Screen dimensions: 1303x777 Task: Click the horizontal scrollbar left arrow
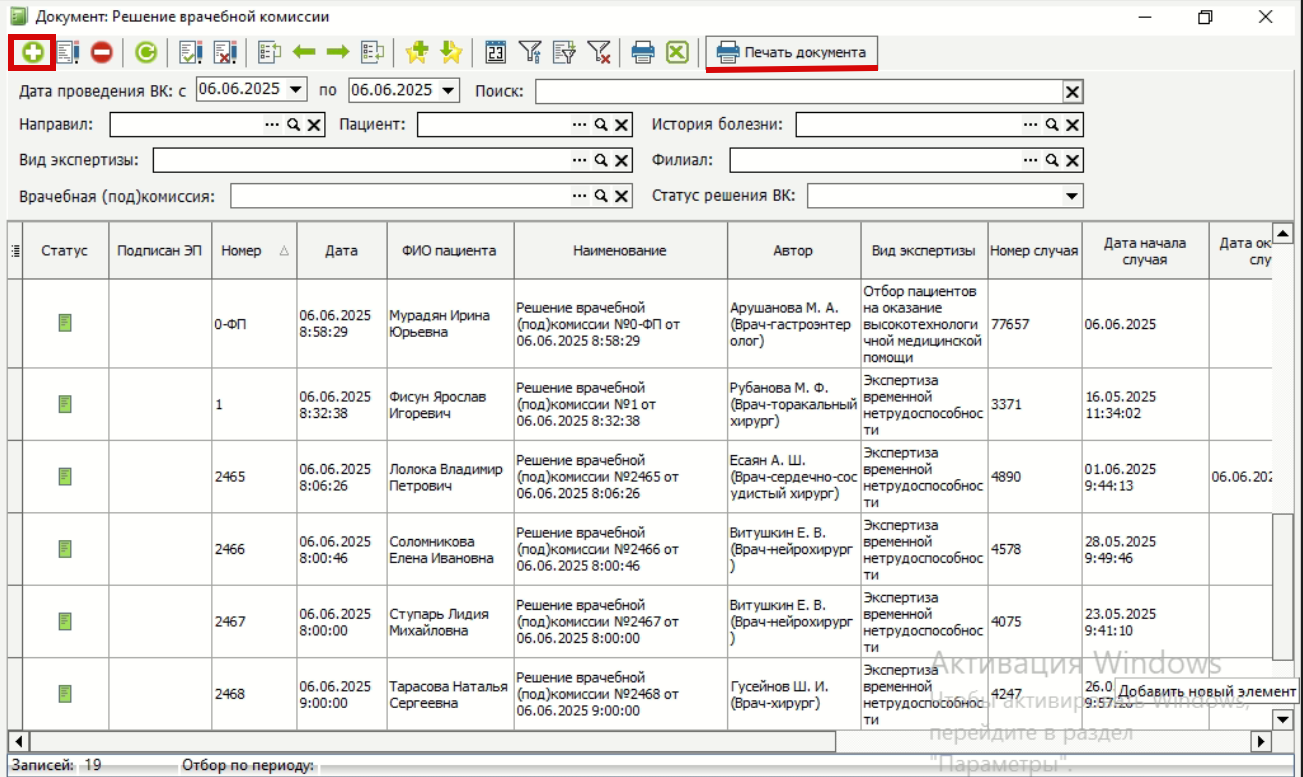(18, 741)
